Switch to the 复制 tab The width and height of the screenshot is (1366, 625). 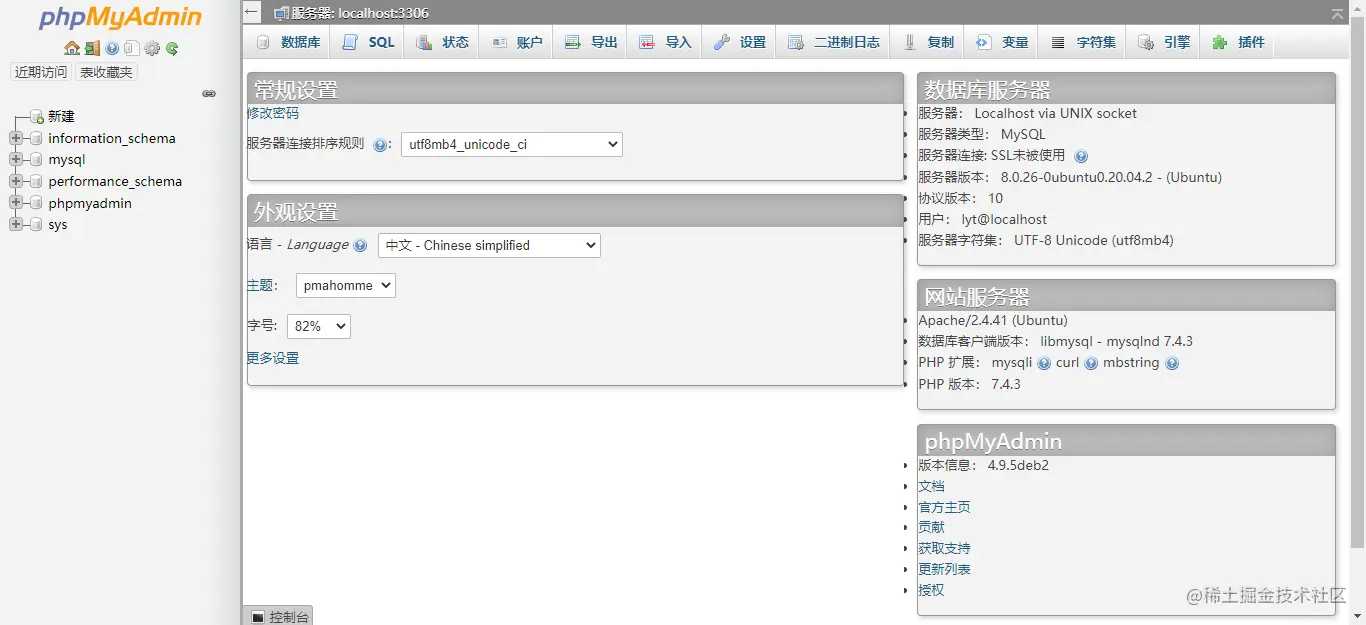pyautogui.click(x=928, y=42)
